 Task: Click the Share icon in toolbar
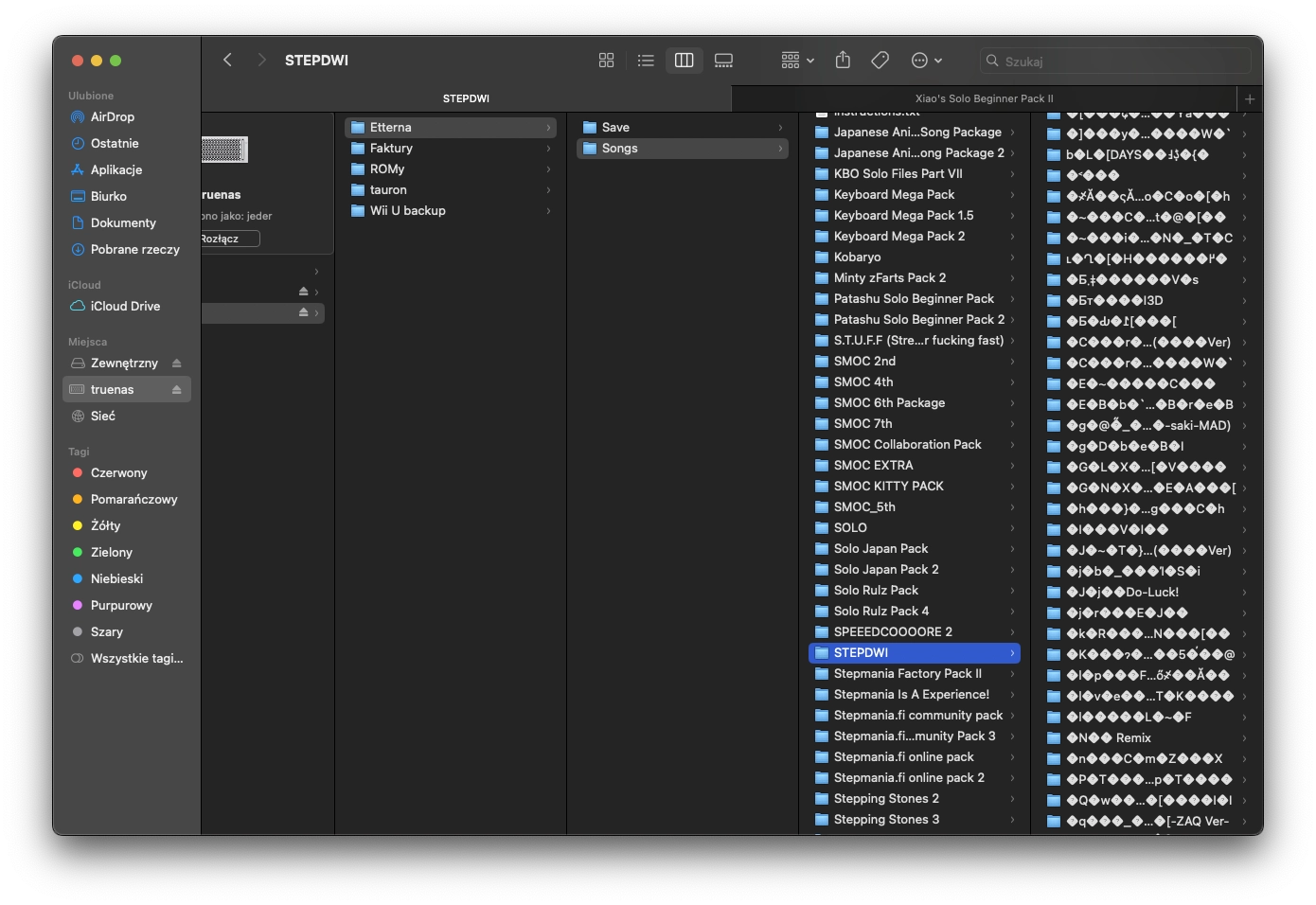[843, 61]
